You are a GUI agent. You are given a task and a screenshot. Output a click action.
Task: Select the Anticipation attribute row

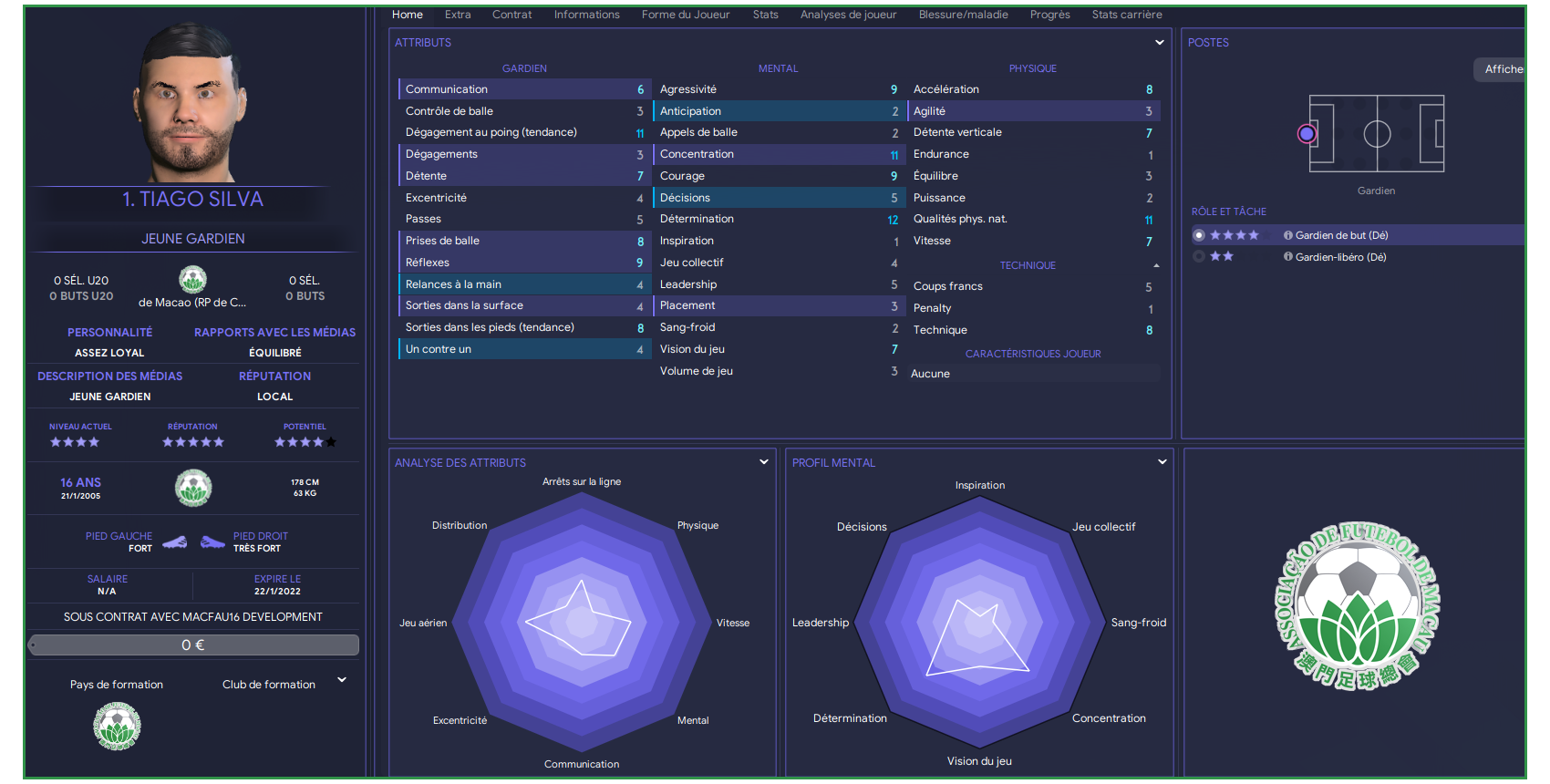point(779,111)
